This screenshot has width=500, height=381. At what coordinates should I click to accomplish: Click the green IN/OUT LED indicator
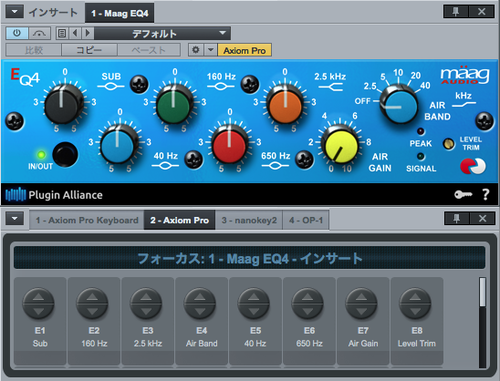coord(41,154)
